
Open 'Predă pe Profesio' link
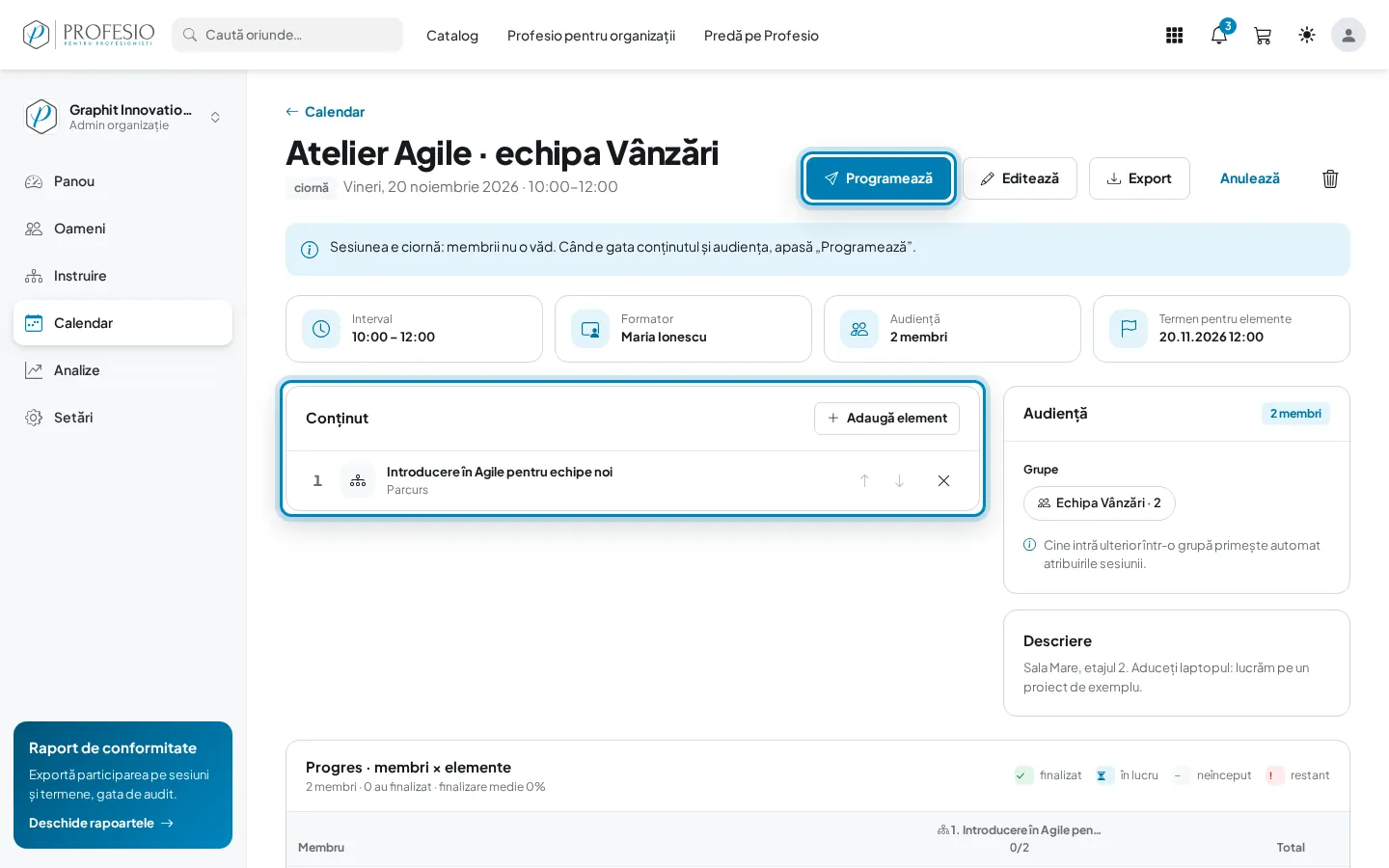point(761,36)
